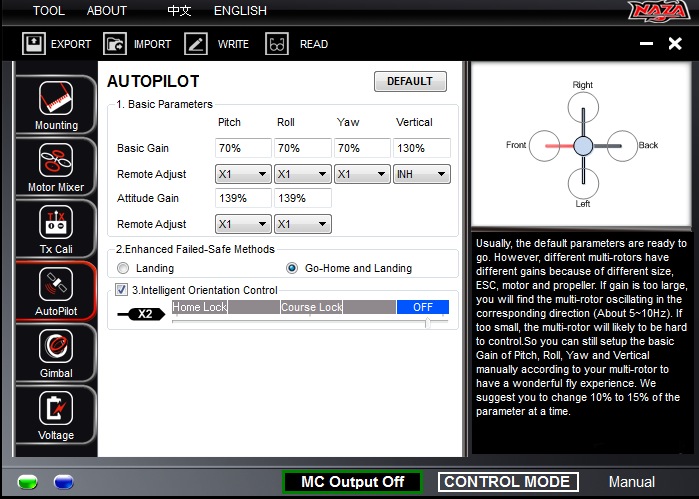The image size is (699, 499).
Task: Open the Tx Cali calibration icon
Action: [56, 222]
